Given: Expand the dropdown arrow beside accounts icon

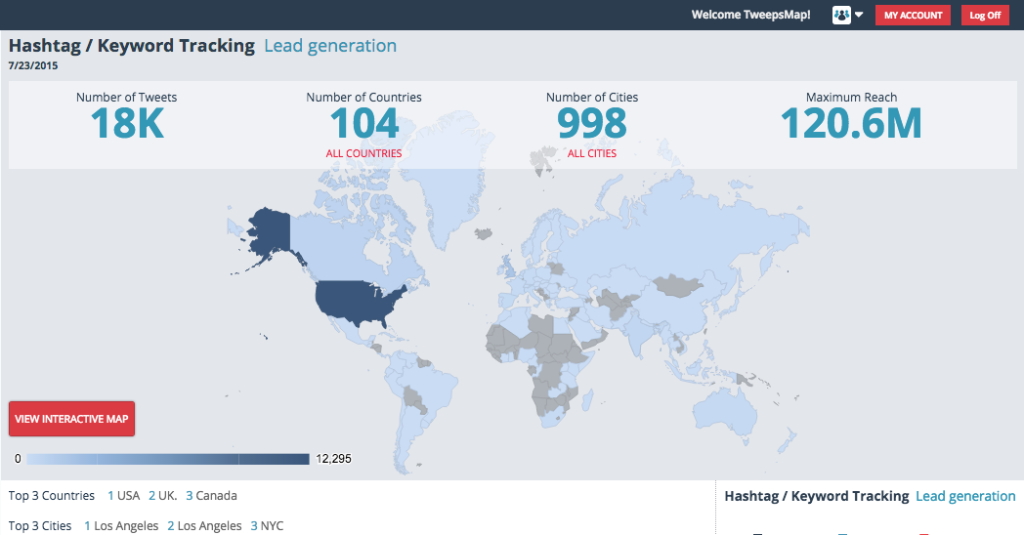Looking at the screenshot, I should tap(858, 15).
